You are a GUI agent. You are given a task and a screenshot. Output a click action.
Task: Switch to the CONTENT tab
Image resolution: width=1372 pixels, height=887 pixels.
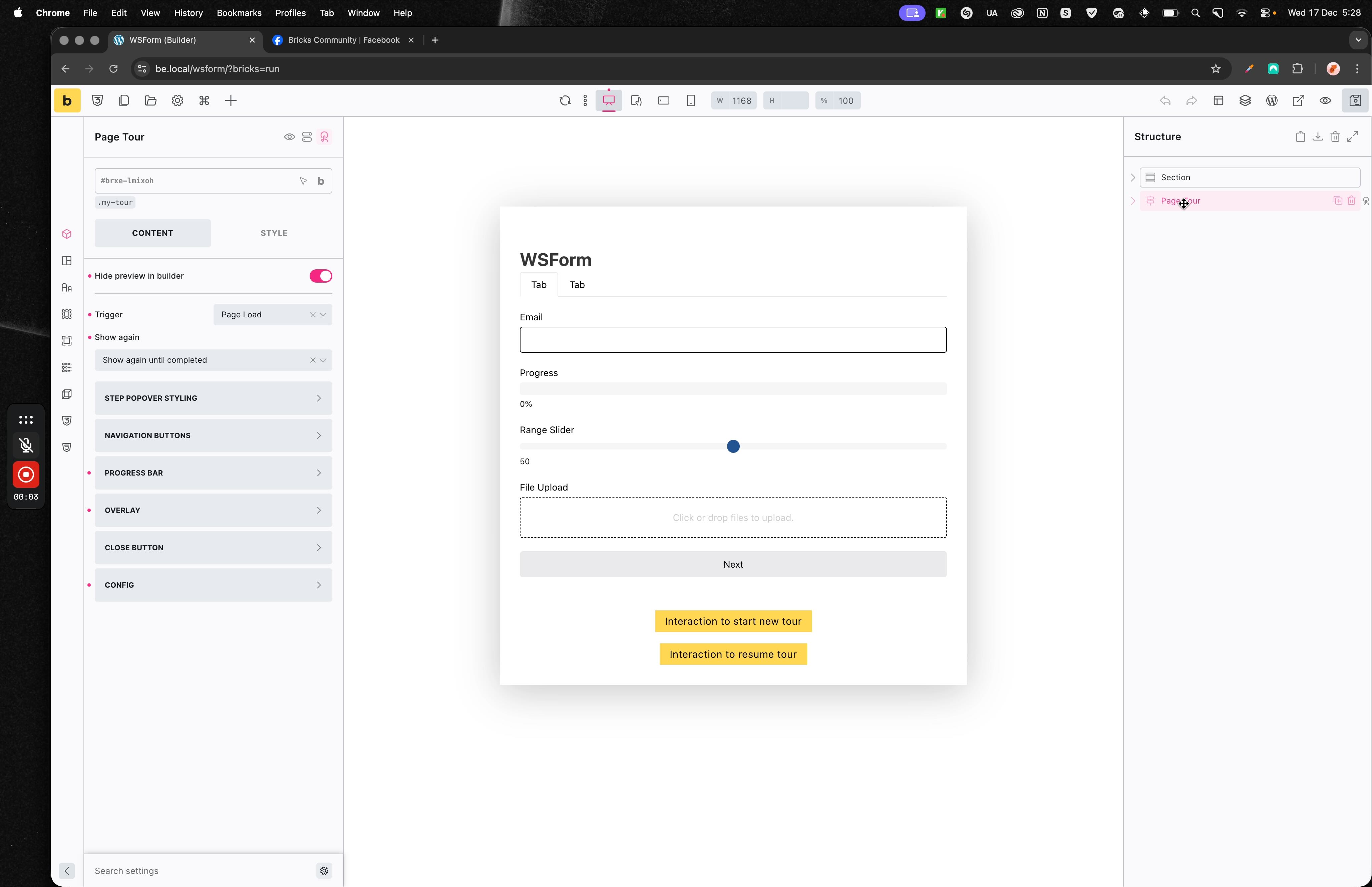[x=152, y=233]
